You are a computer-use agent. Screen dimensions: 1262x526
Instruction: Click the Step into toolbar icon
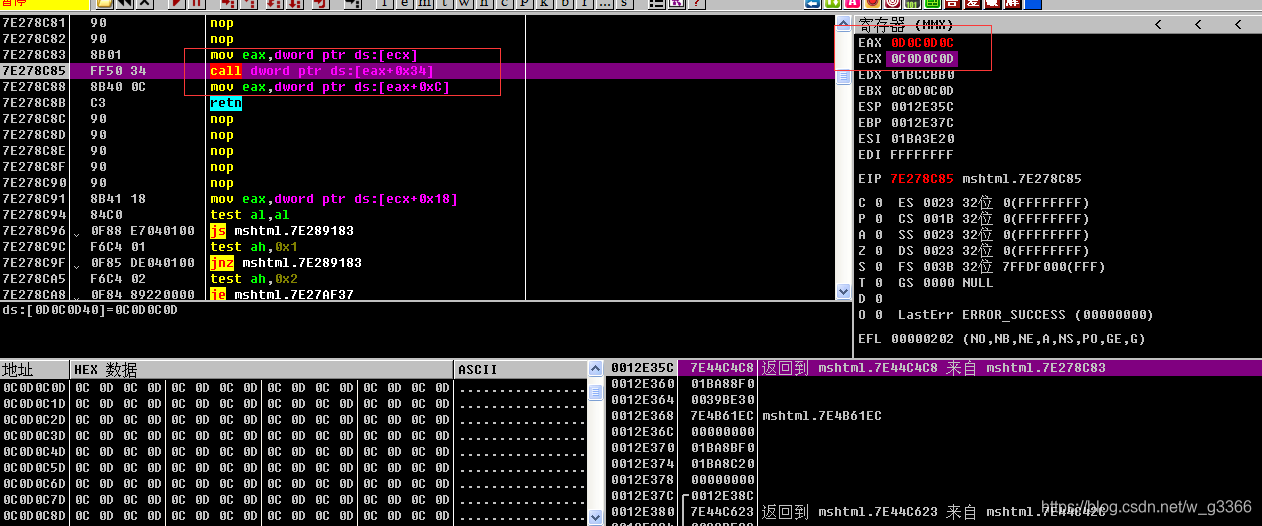(x=228, y=4)
